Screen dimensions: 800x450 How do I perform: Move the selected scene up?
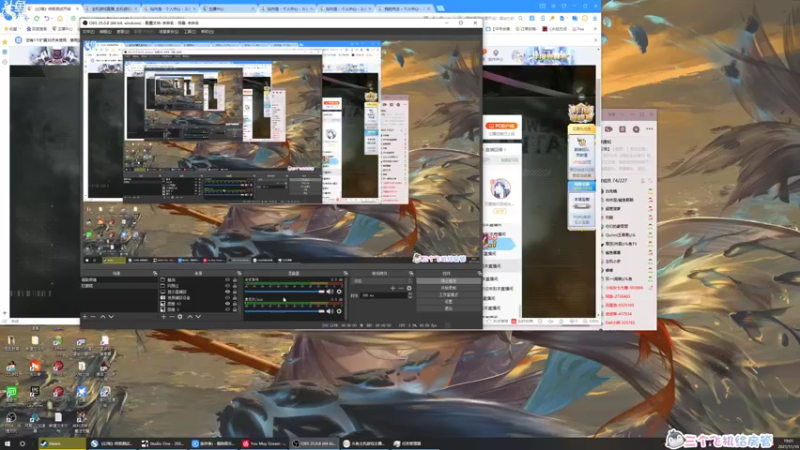(103, 317)
